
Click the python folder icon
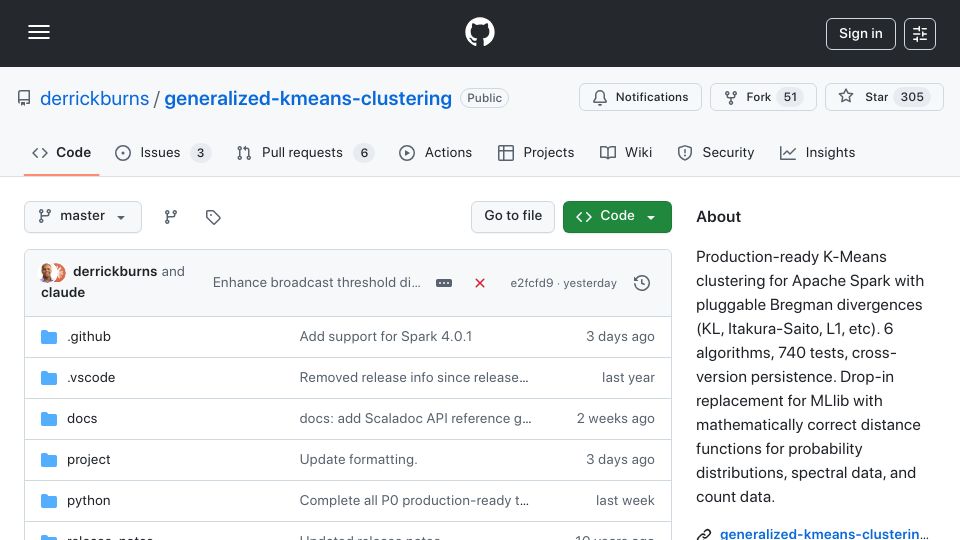pyautogui.click(x=49, y=501)
